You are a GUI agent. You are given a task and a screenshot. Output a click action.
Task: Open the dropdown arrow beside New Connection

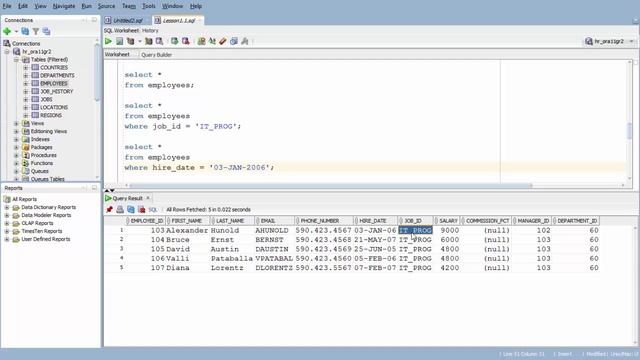tap(16, 31)
